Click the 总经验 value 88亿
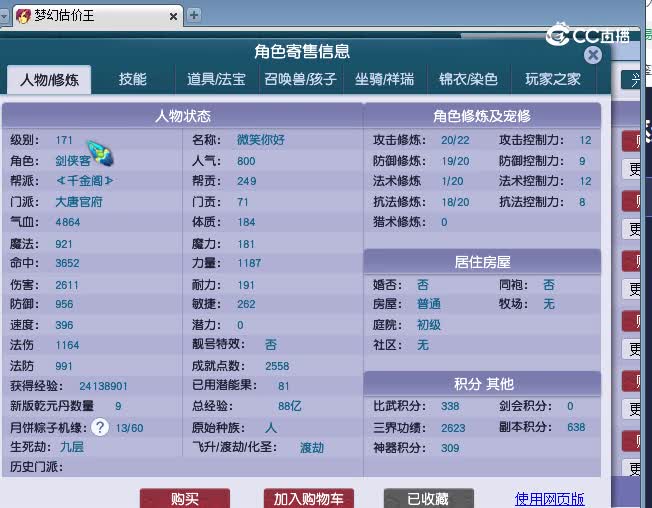Image resolution: width=652 pixels, height=508 pixels. pos(289,406)
